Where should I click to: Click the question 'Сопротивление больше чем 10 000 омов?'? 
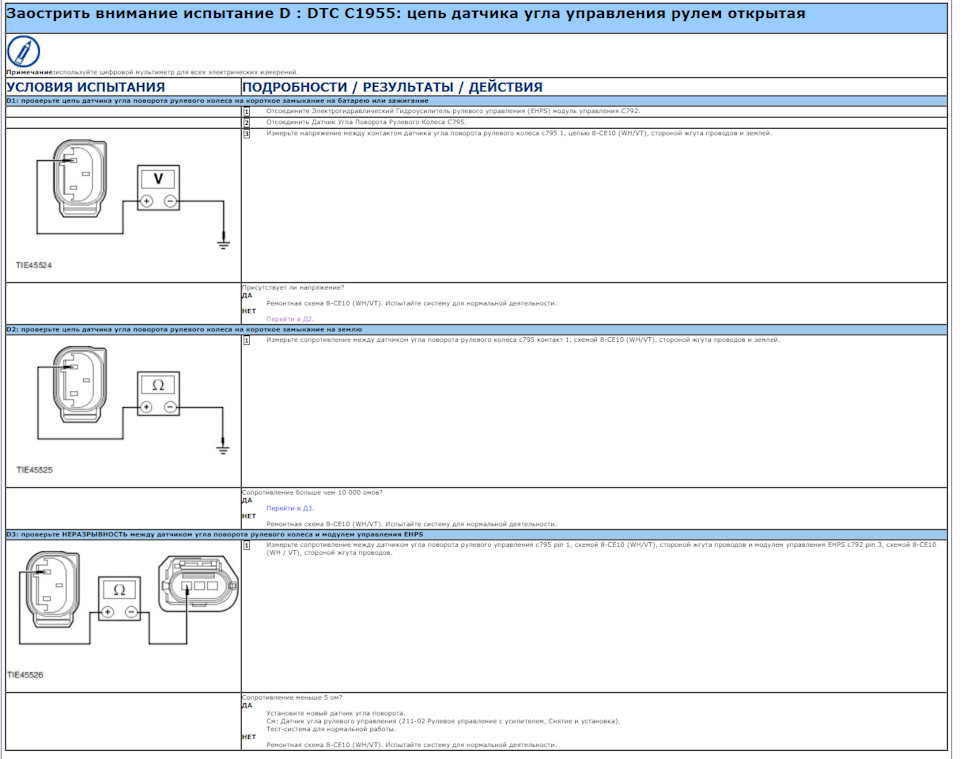(x=312, y=493)
